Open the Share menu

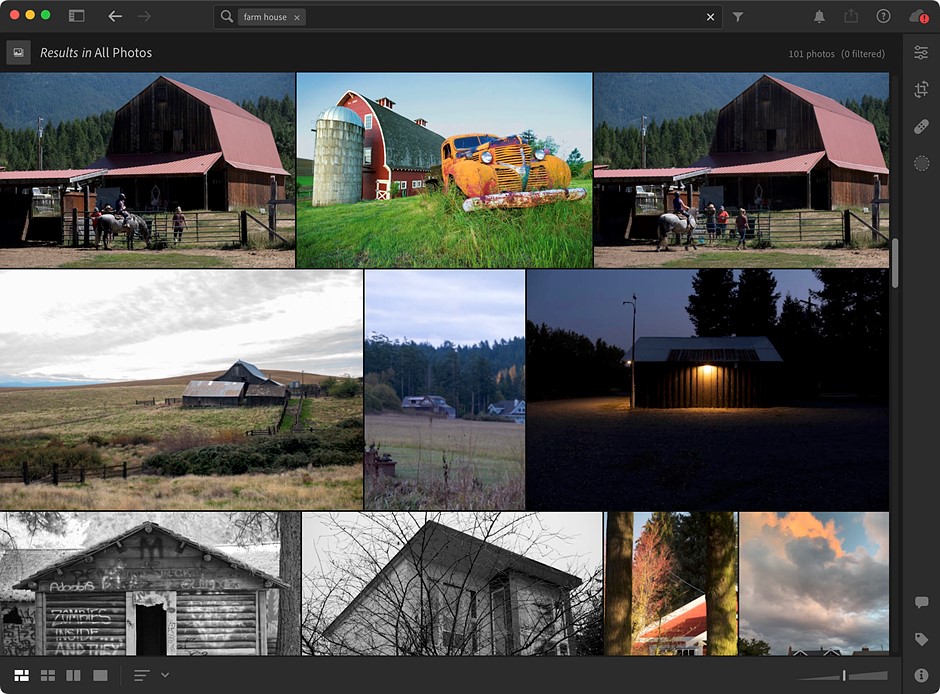pos(851,16)
